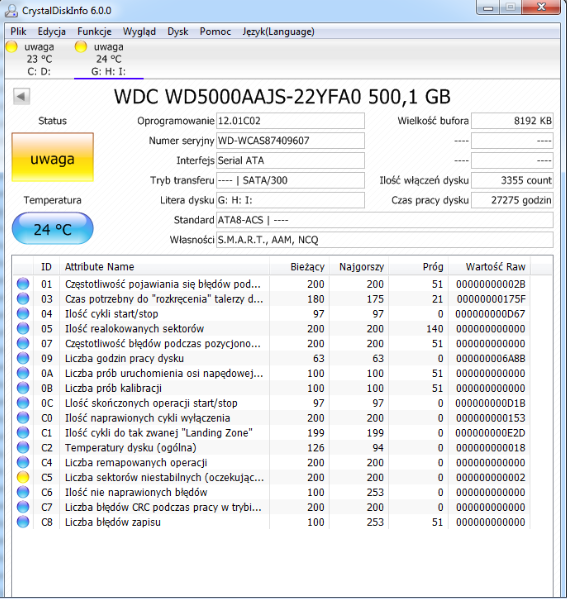Screen dimensions: 567x599
Task: Sort by the Bieżący column header
Action: [x=299, y=267]
